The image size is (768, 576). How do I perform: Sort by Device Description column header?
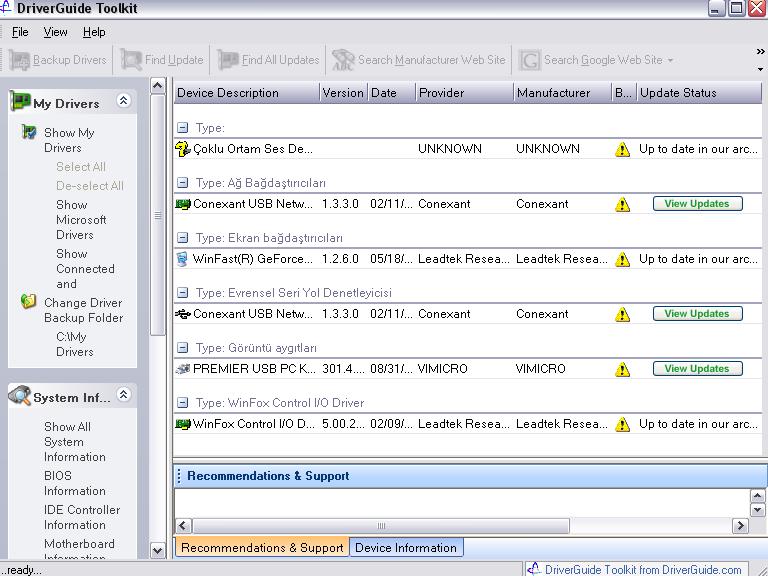click(246, 93)
